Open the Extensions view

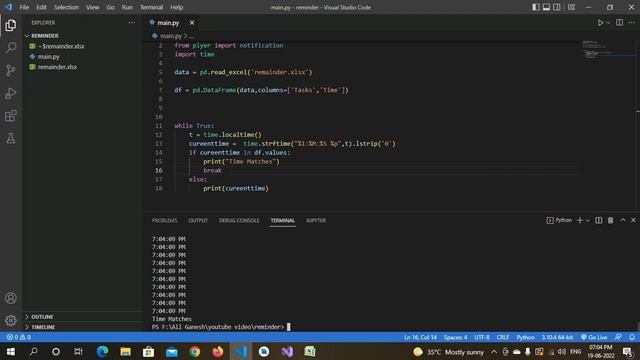[11, 116]
